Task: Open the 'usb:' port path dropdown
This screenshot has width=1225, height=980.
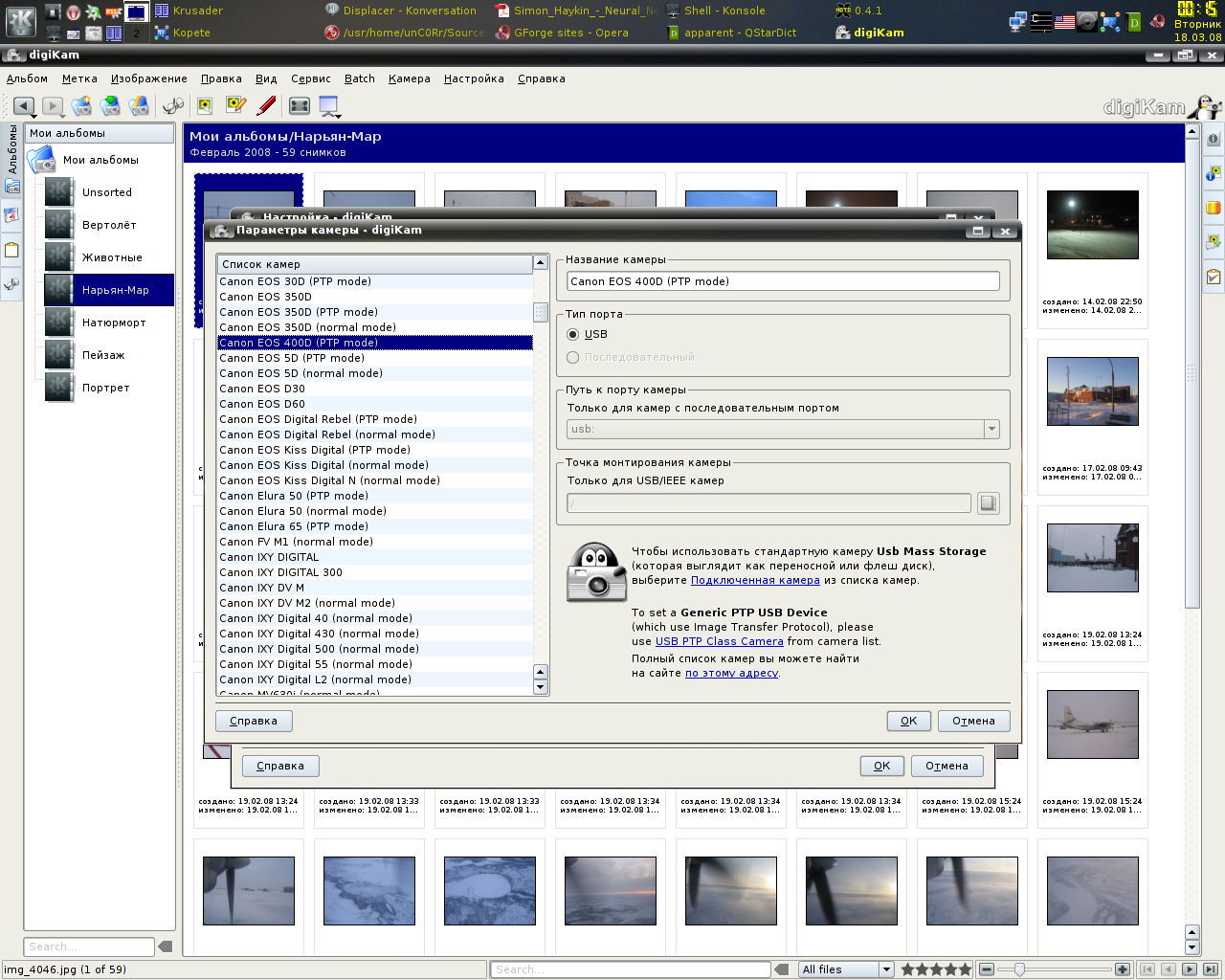Action: 991,430
